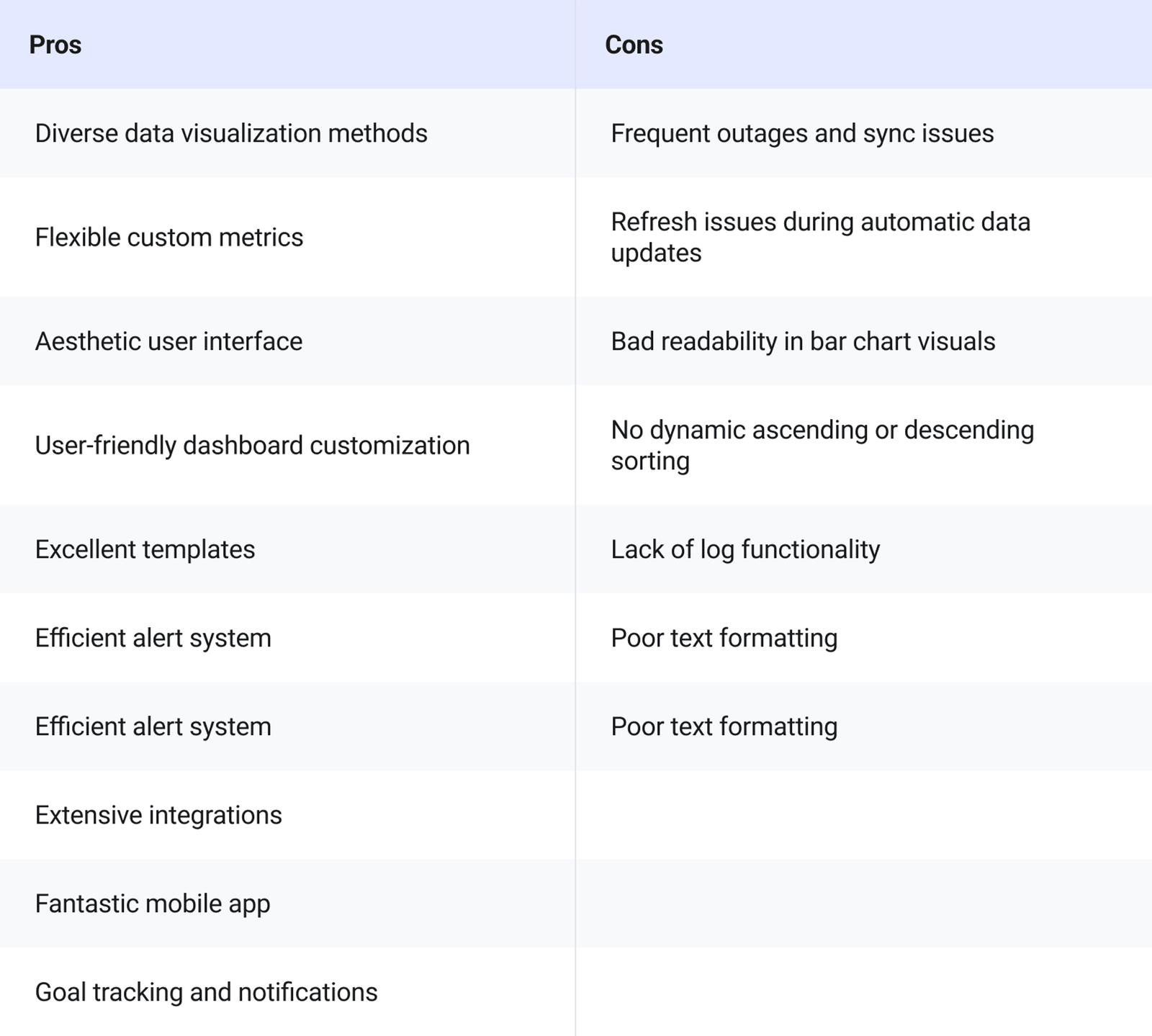The width and height of the screenshot is (1152, 1036).
Task: Click the Cons column header
Action: [x=634, y=45]
